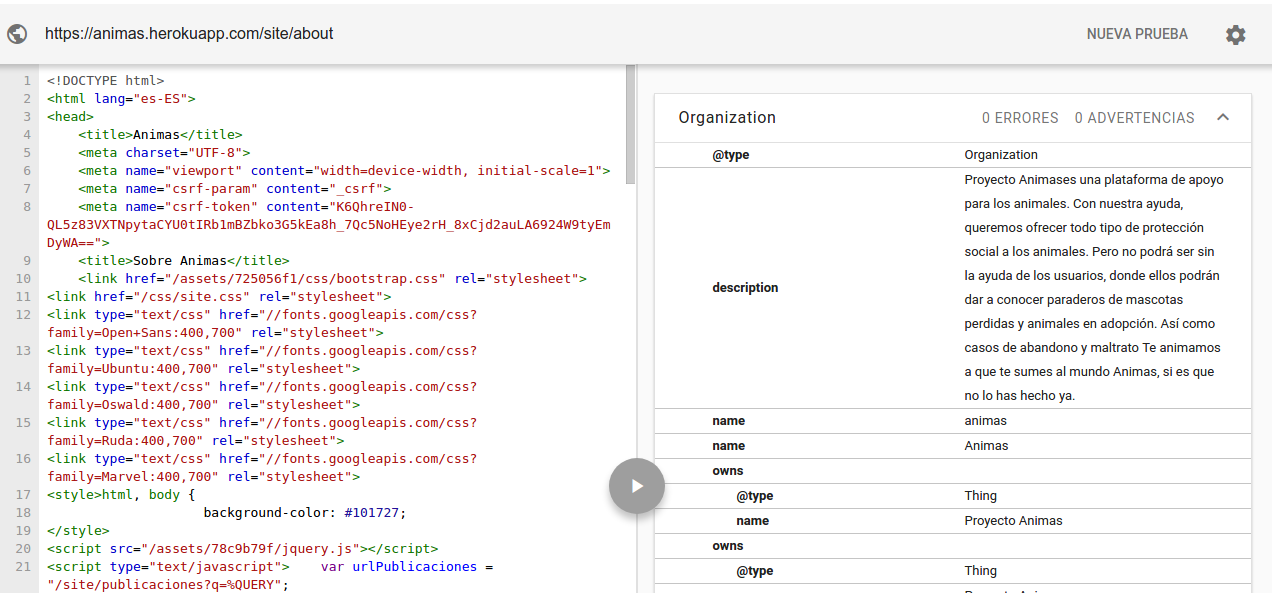Click the Ruda font link line
The height and width of the screenshot is (593, 1272).
click(x=262, y=432)
